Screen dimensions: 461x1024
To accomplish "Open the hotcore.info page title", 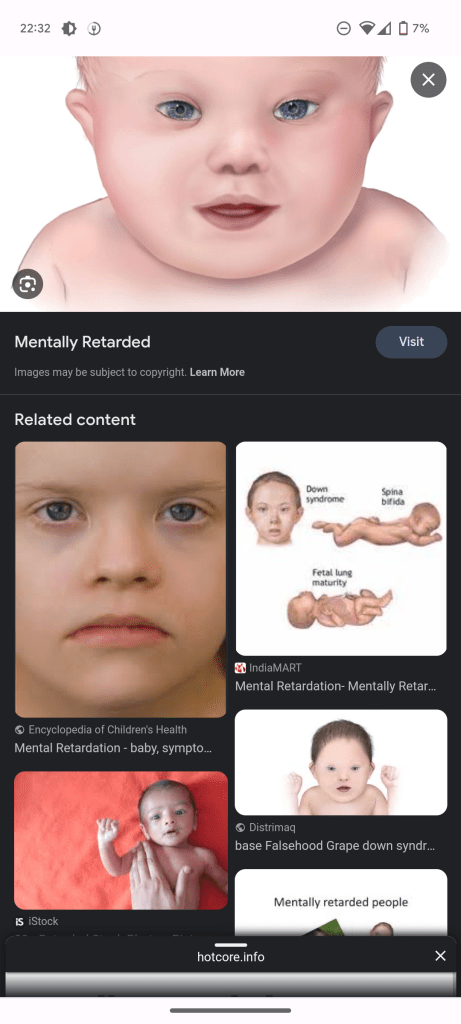I will pos(230,957).
